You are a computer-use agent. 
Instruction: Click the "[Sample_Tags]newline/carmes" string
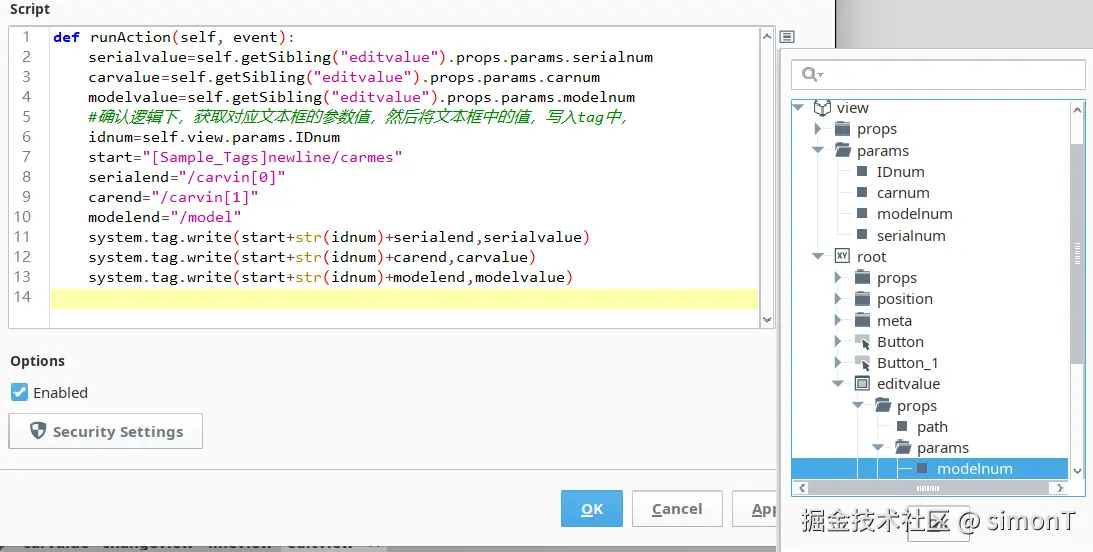[x=273, y=158]
